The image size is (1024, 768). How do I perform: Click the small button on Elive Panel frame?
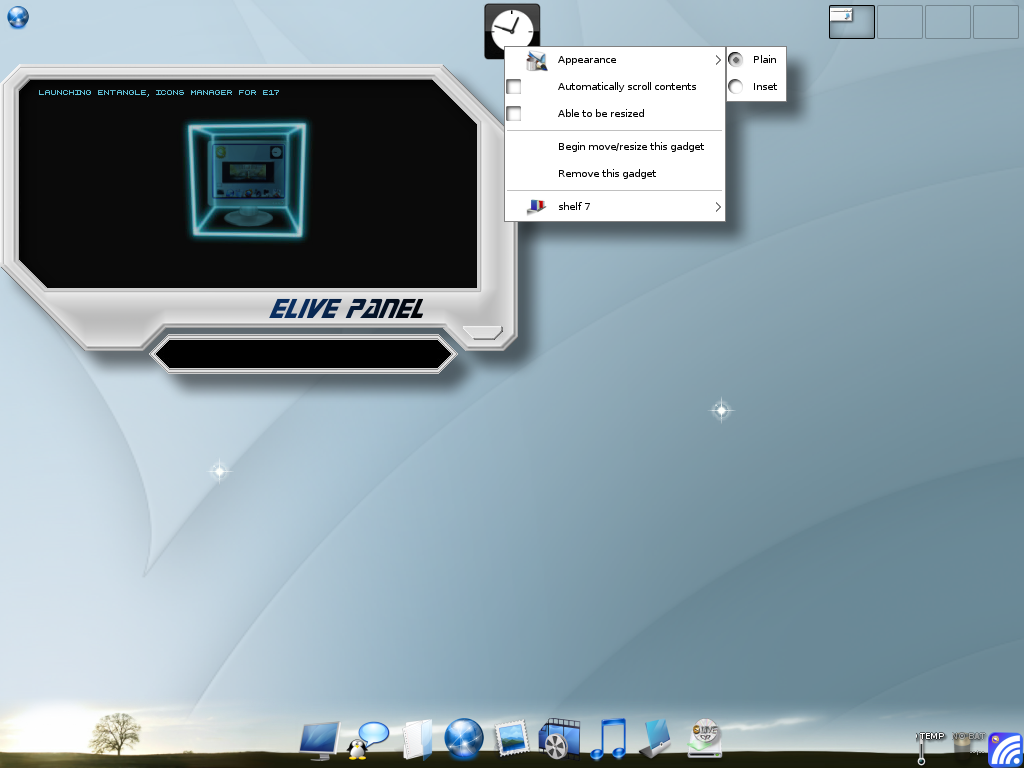pyautogui.click(x=483, y=332)
